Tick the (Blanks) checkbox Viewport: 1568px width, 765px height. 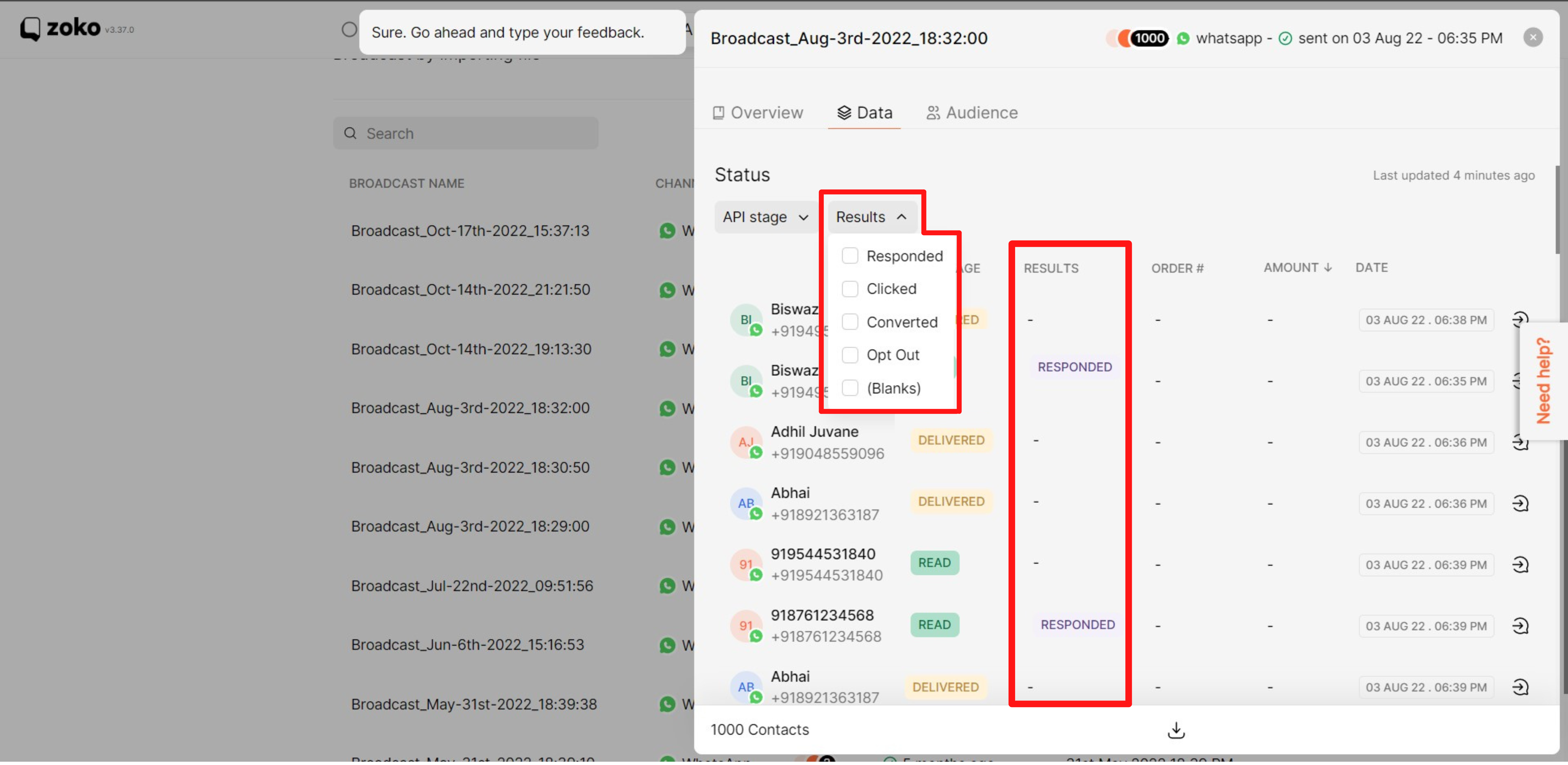point(850,388)
